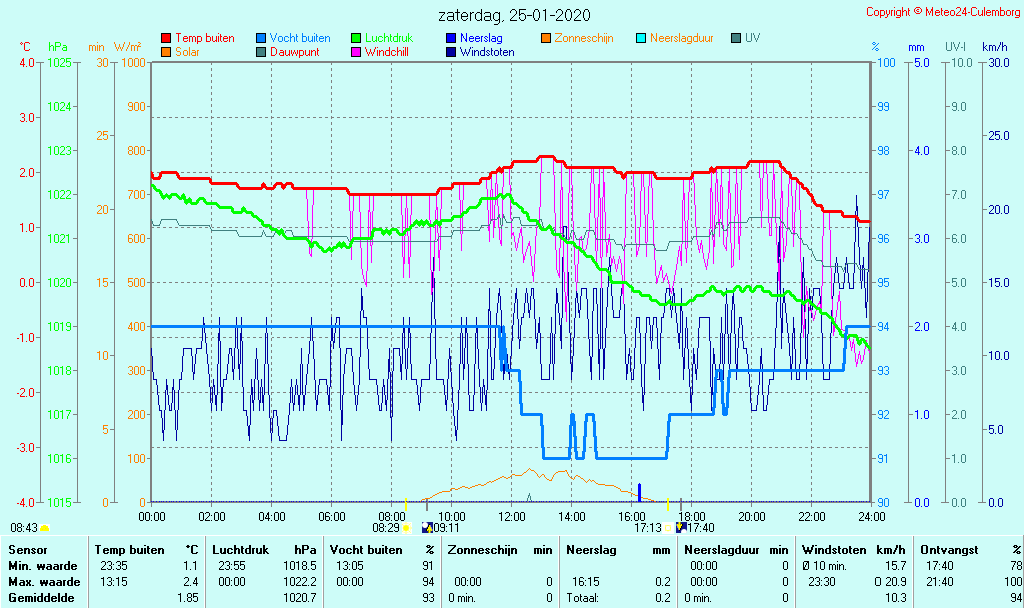Click the moon icon before 09:11
This screenshot has height=608, width=1026.
[x=427, y=527]
